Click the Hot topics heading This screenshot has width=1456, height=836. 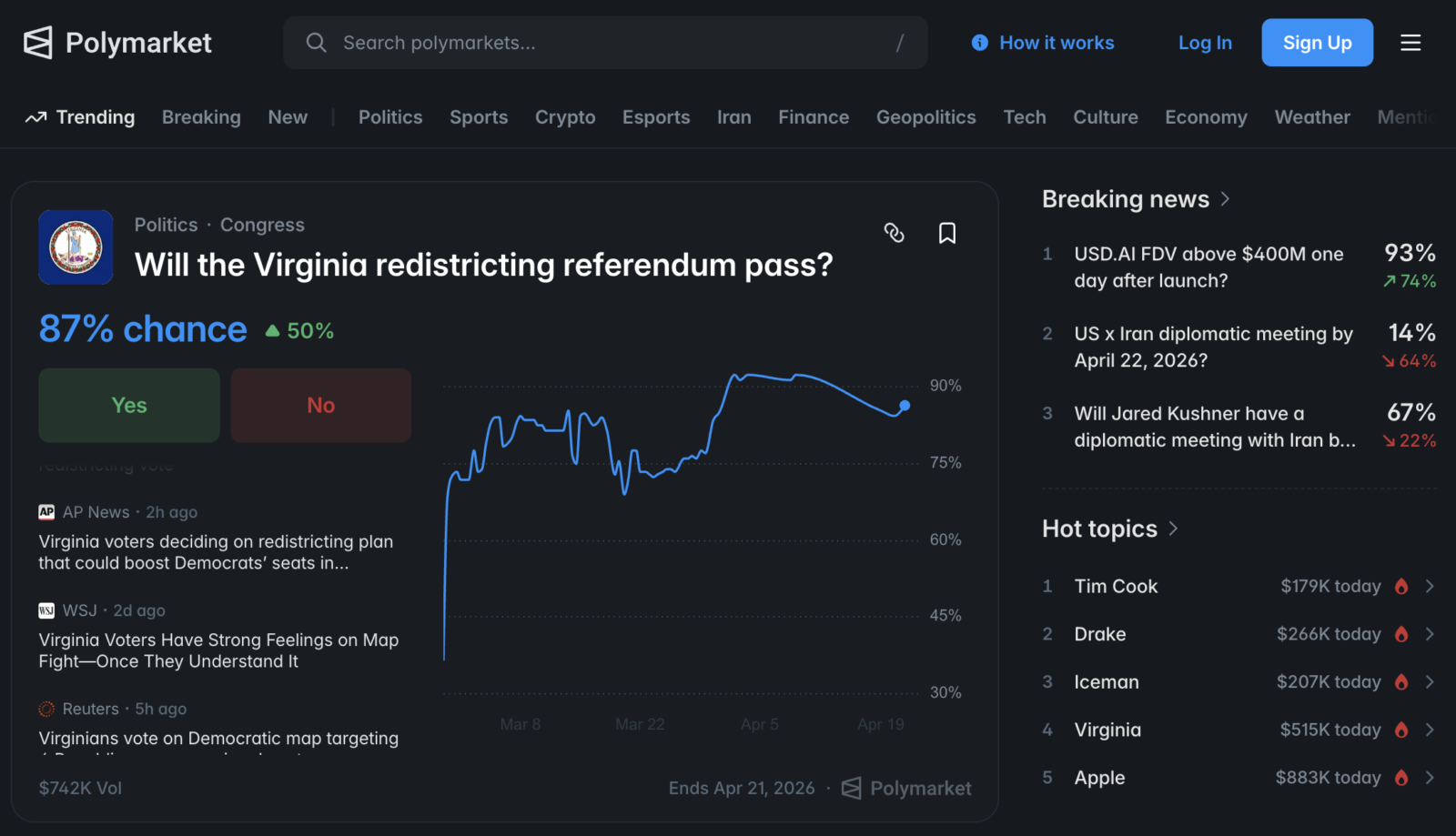coord(1099,529)
